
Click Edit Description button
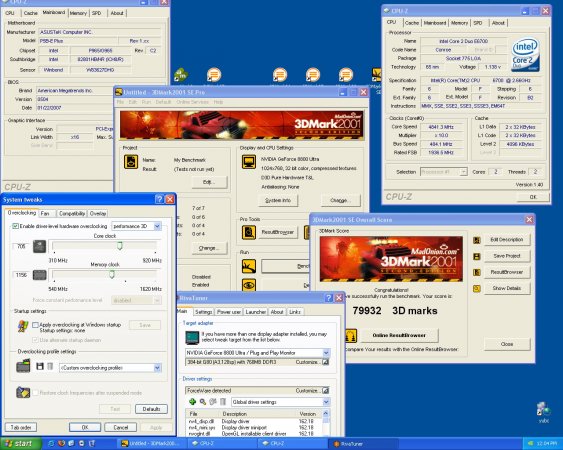point(507,240)
